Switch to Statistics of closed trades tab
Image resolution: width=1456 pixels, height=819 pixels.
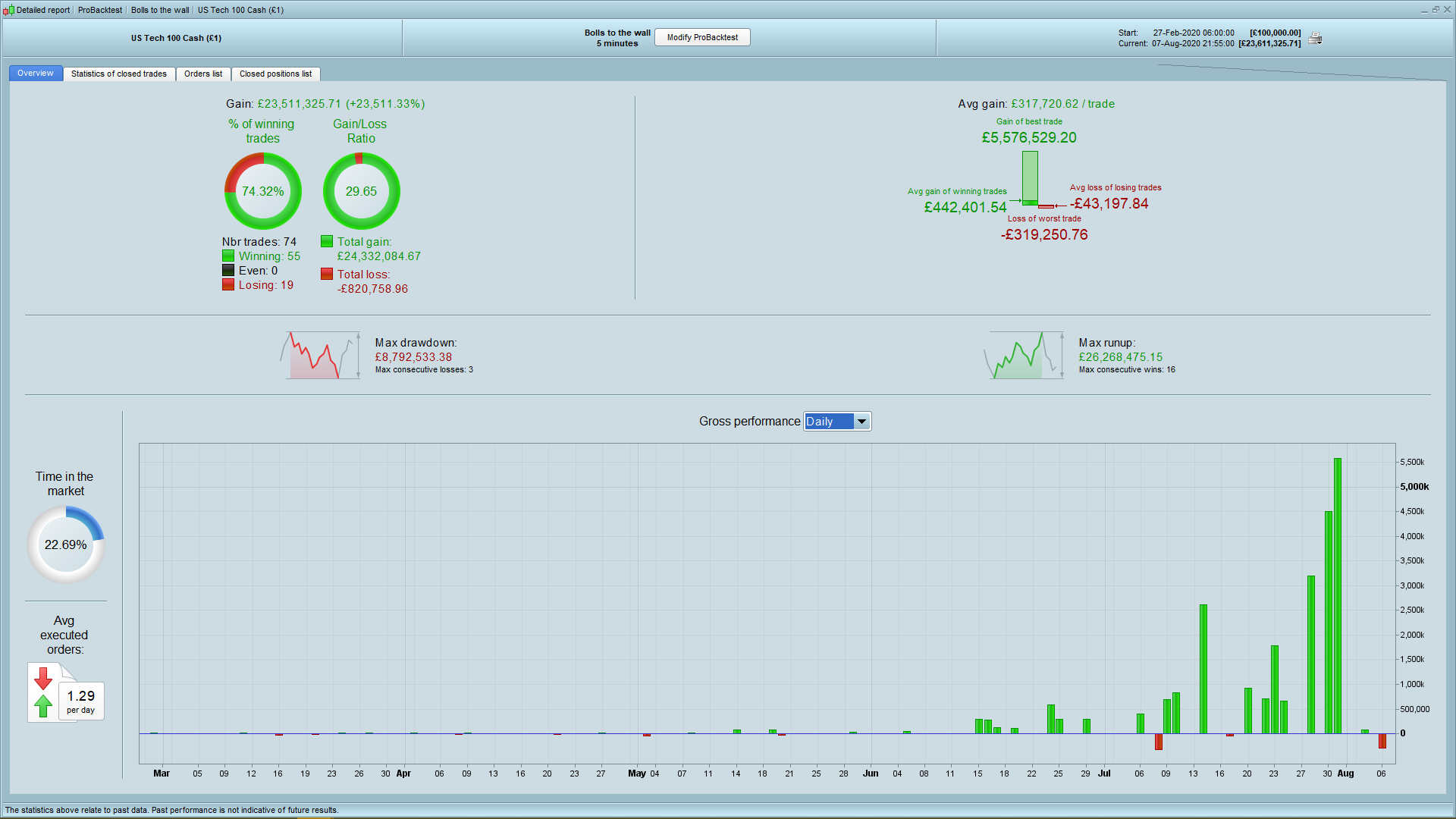pos(119,74)
